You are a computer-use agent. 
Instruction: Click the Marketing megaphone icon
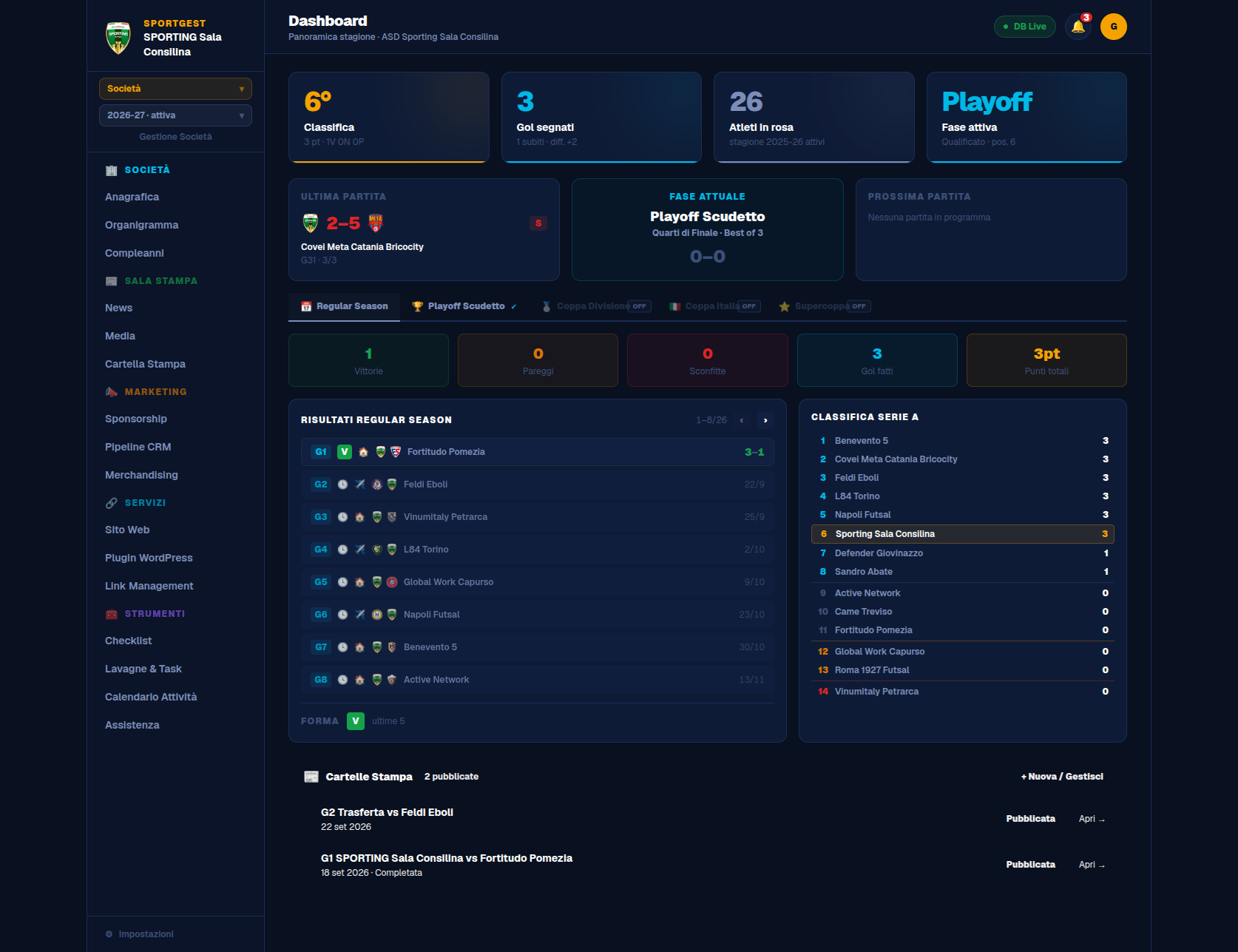(112, 392)
